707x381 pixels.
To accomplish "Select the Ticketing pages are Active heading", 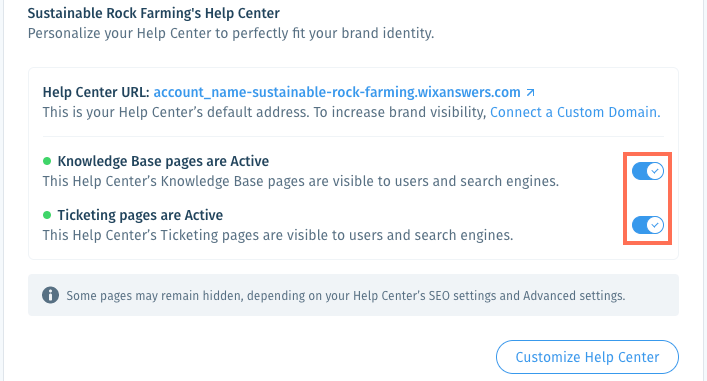I will click(140, 215).
